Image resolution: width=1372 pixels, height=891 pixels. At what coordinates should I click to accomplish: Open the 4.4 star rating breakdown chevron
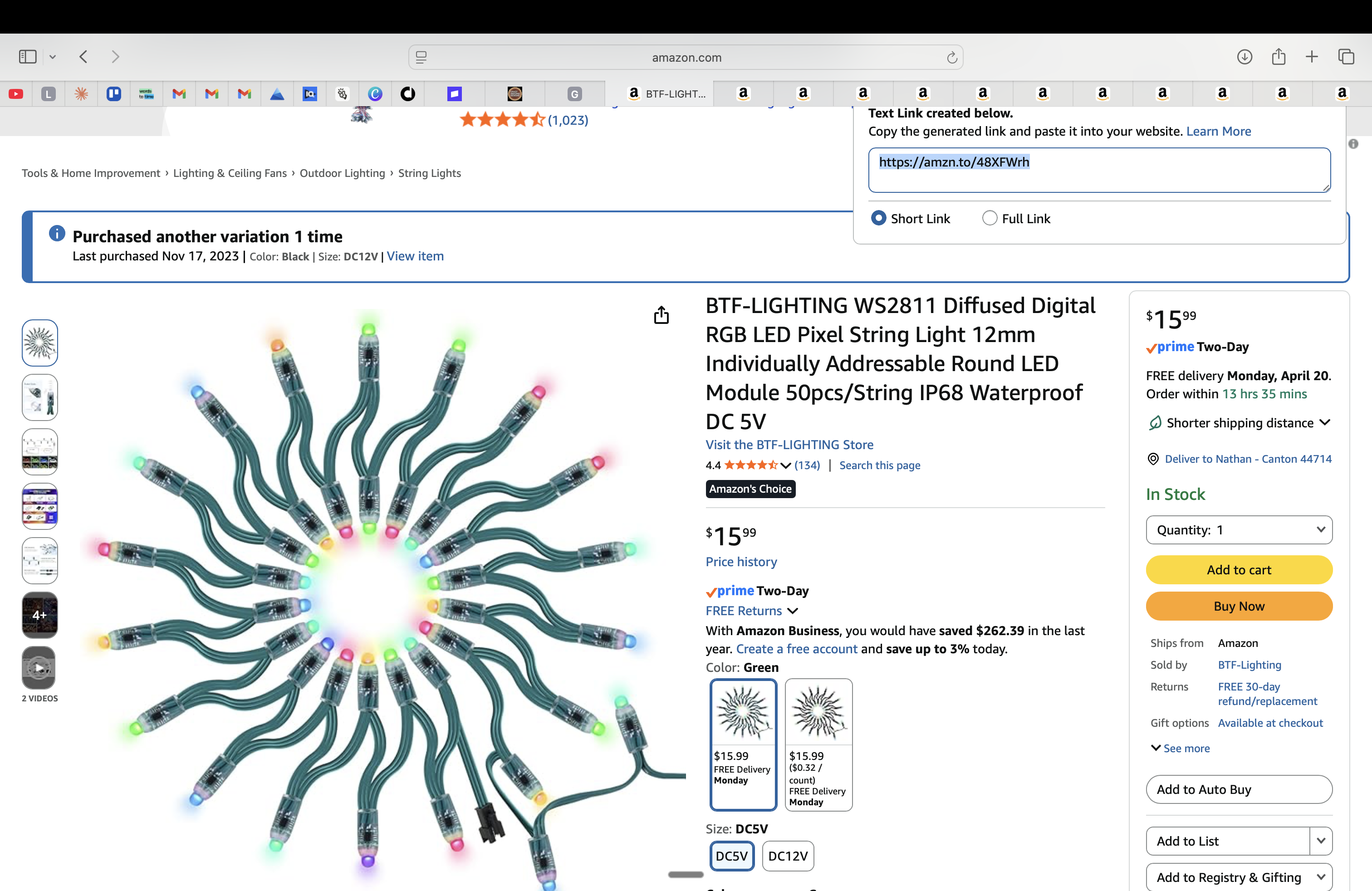786,465
